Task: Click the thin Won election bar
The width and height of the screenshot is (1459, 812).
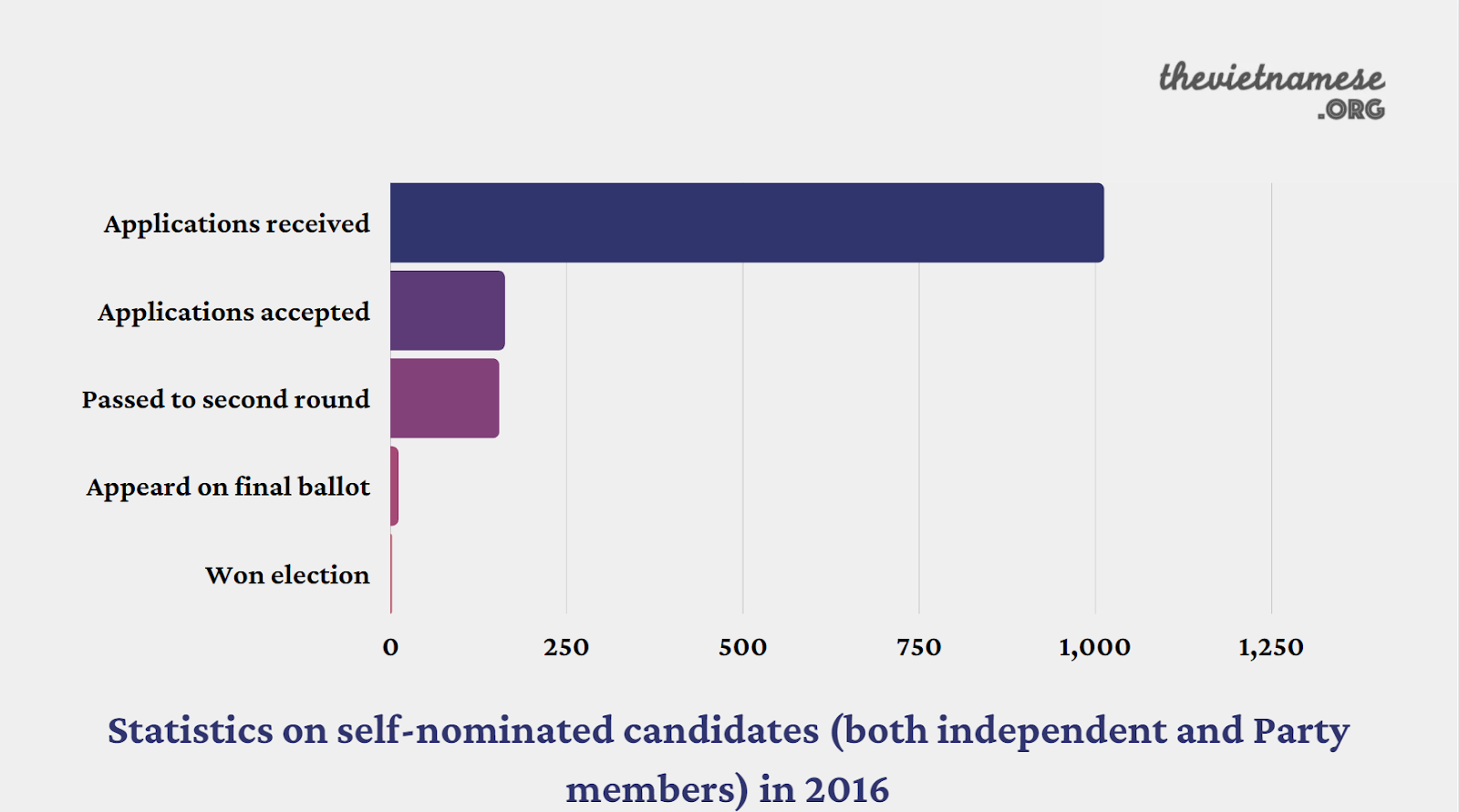Action: (x=391, y=573)
